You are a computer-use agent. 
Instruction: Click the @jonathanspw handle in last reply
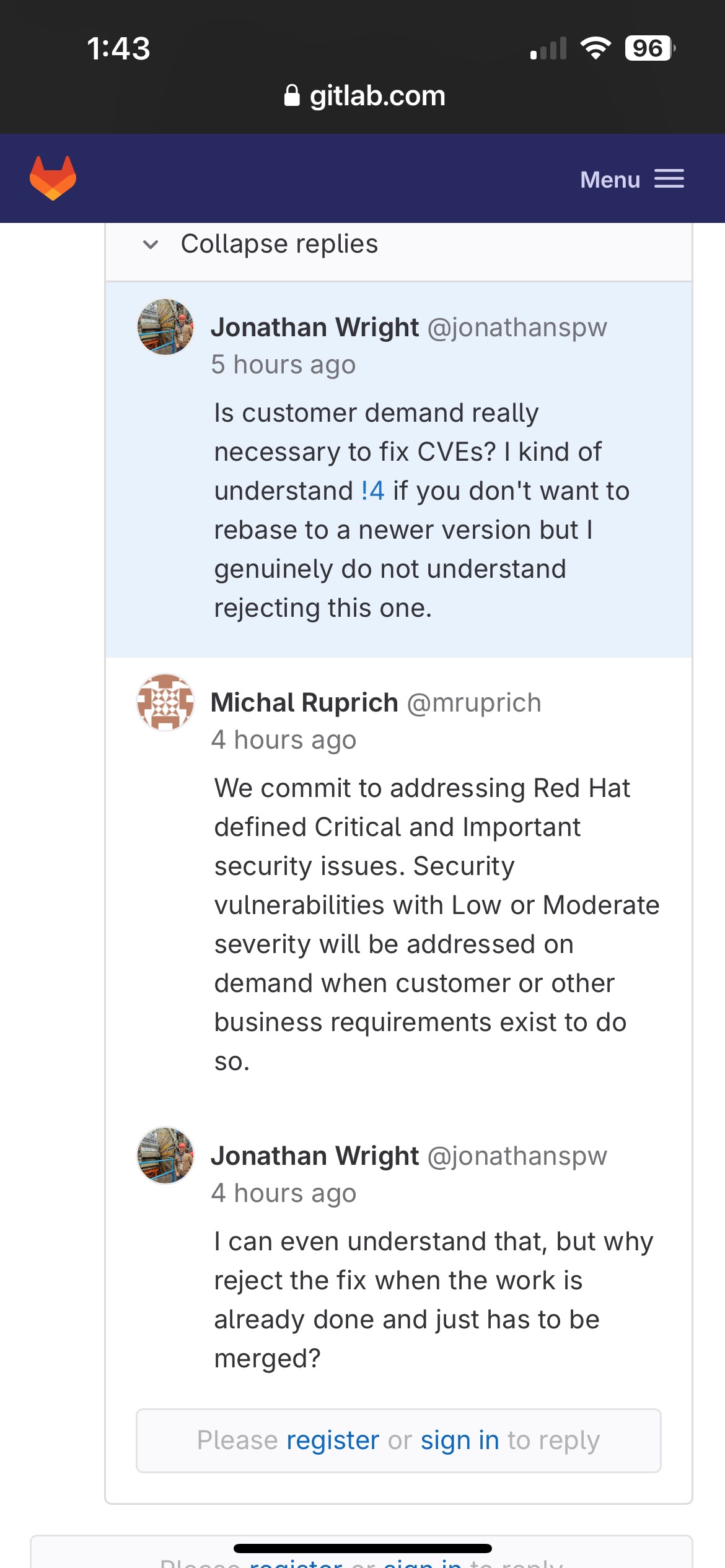(x=517, y=1156)
